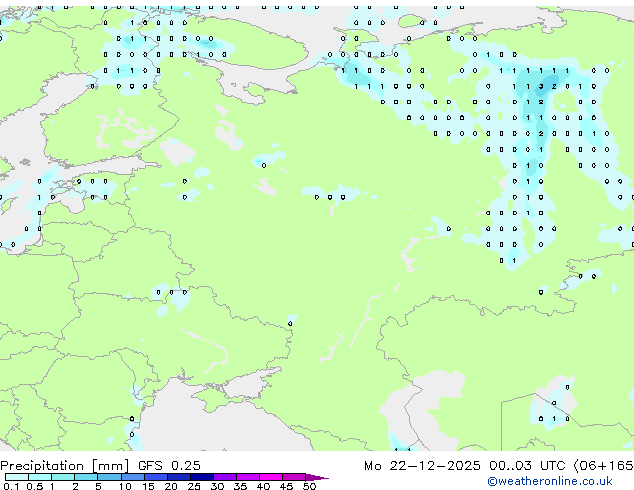Open the weatheronline.co.uk link
The width and height of the screenshot is (634, 490).
coord(550,481)
